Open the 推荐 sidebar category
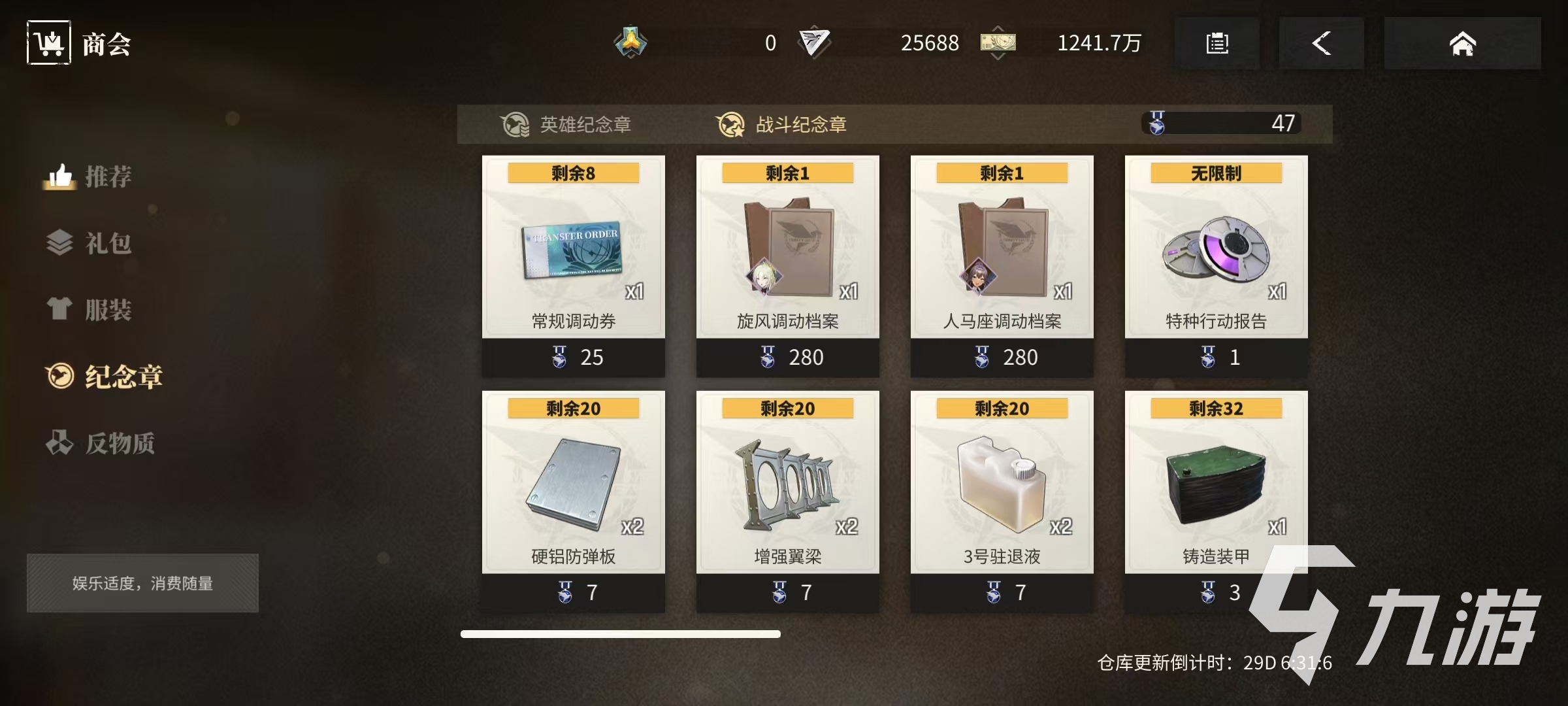1568x706 pixels. (x=88, y=176)
